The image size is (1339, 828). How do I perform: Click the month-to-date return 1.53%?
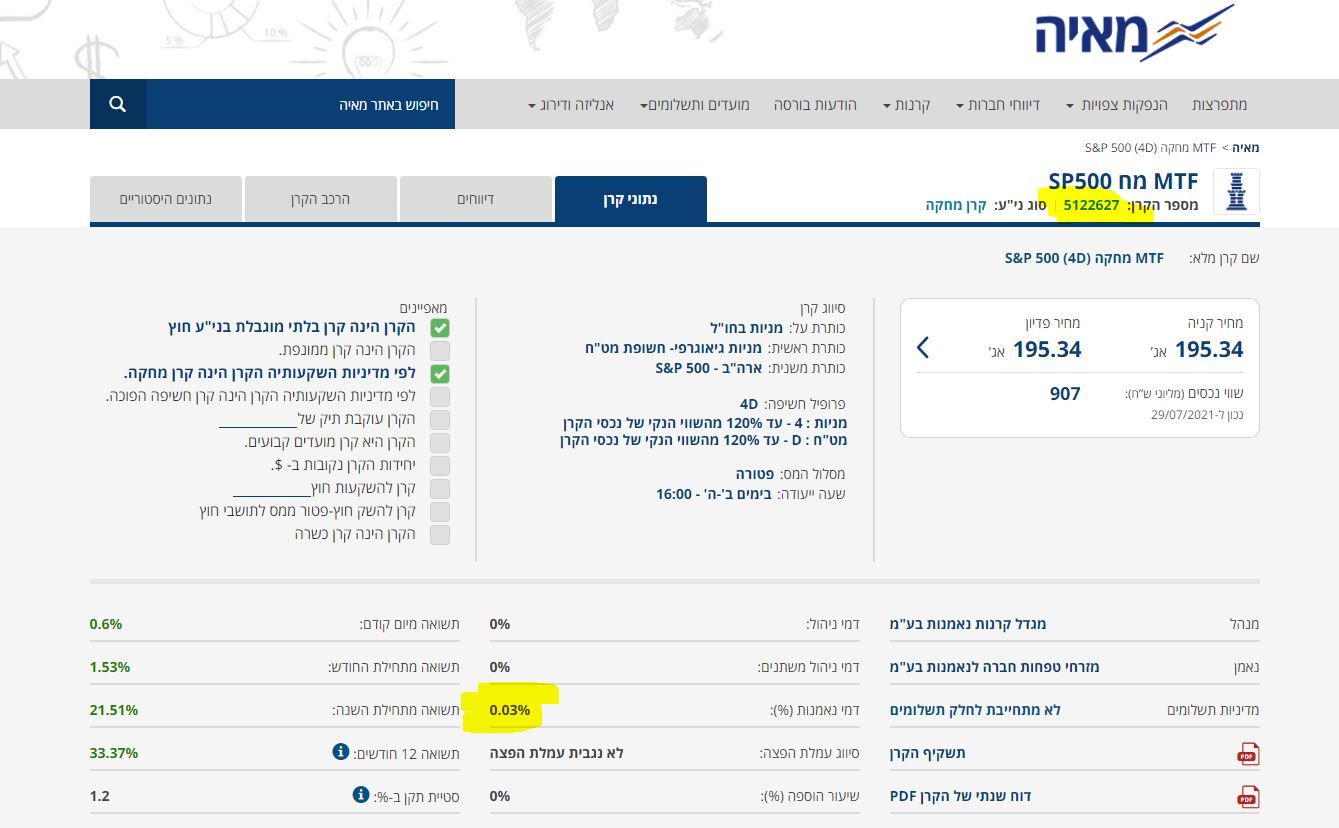(x=110, y=667)
